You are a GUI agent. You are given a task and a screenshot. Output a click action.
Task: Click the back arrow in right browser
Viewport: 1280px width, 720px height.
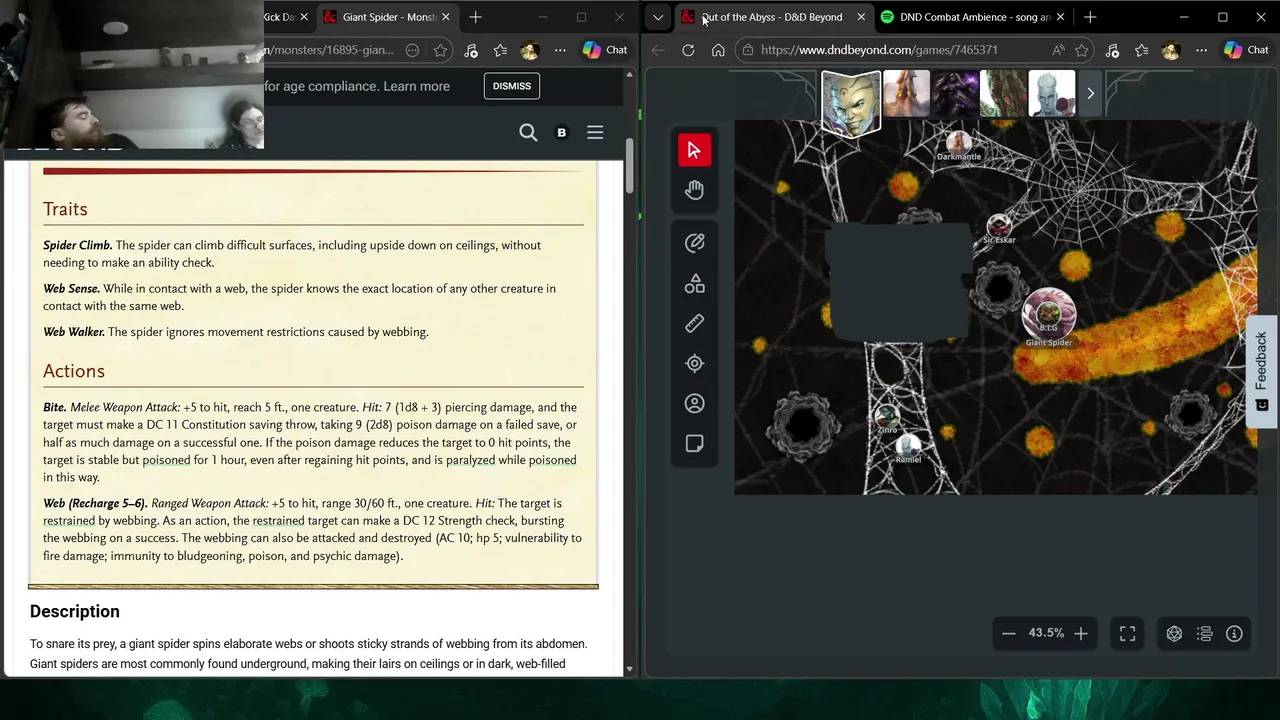click(x=657, y=50)
